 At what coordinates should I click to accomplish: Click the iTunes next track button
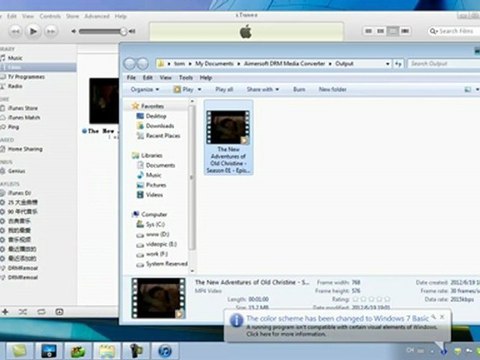click(x=51, y=31)
